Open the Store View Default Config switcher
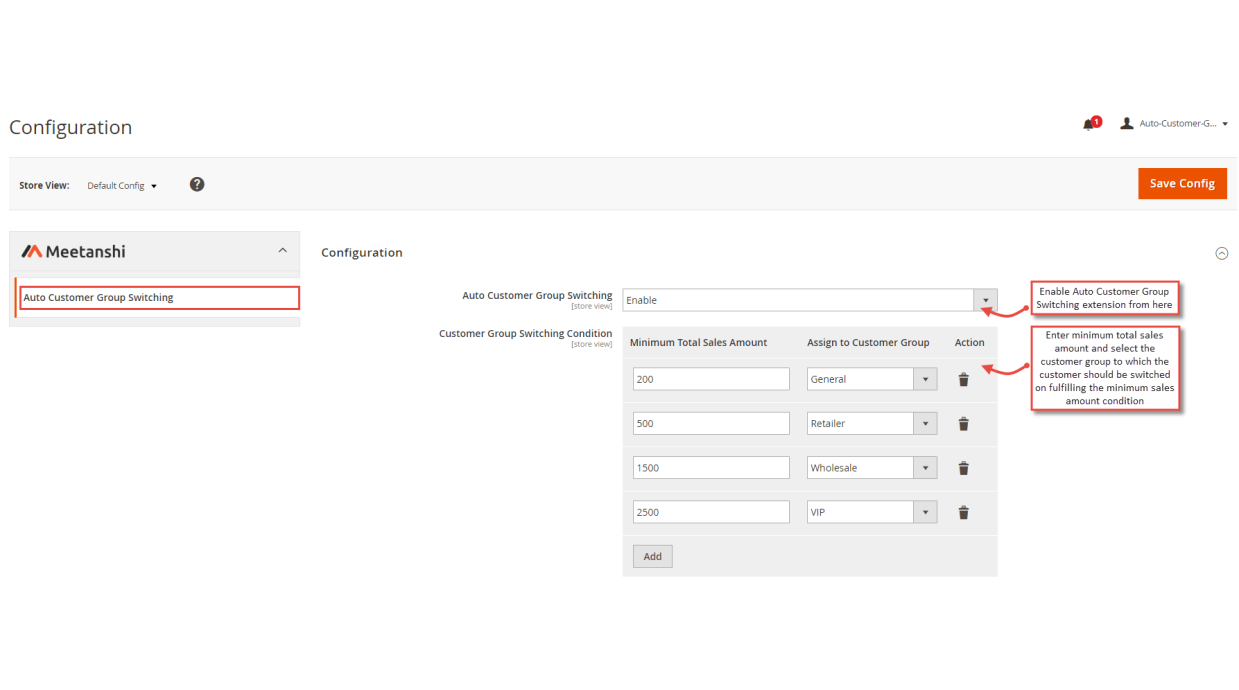 122,186
